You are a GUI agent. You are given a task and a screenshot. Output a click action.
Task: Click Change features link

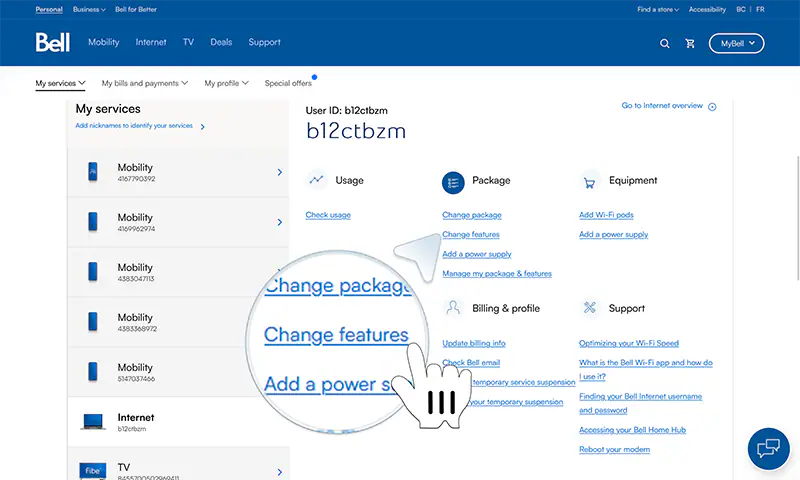click(471, 235)
